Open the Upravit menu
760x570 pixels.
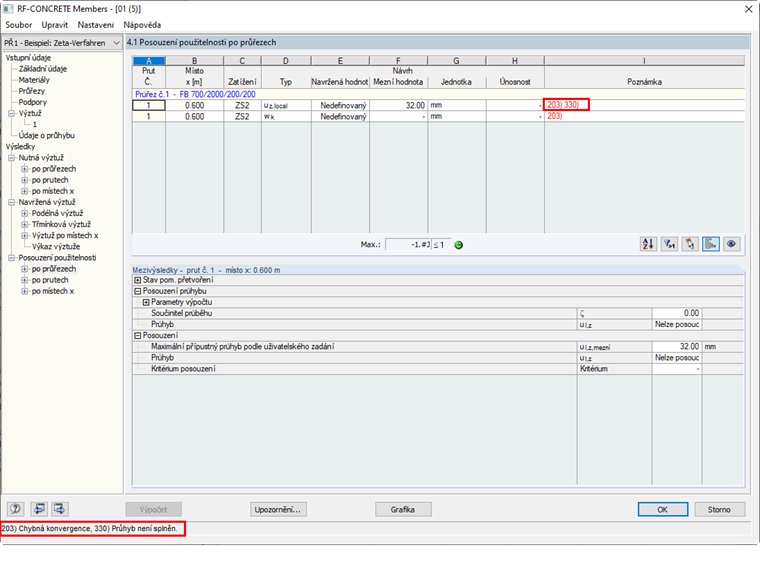coord(55,25)
